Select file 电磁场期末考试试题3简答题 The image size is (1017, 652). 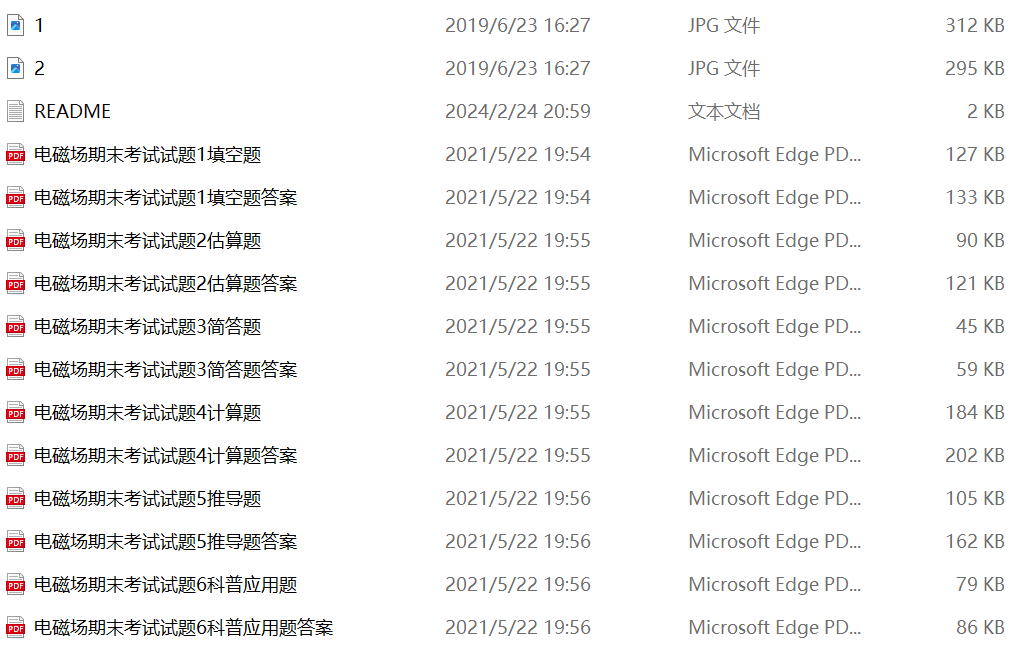147,326
